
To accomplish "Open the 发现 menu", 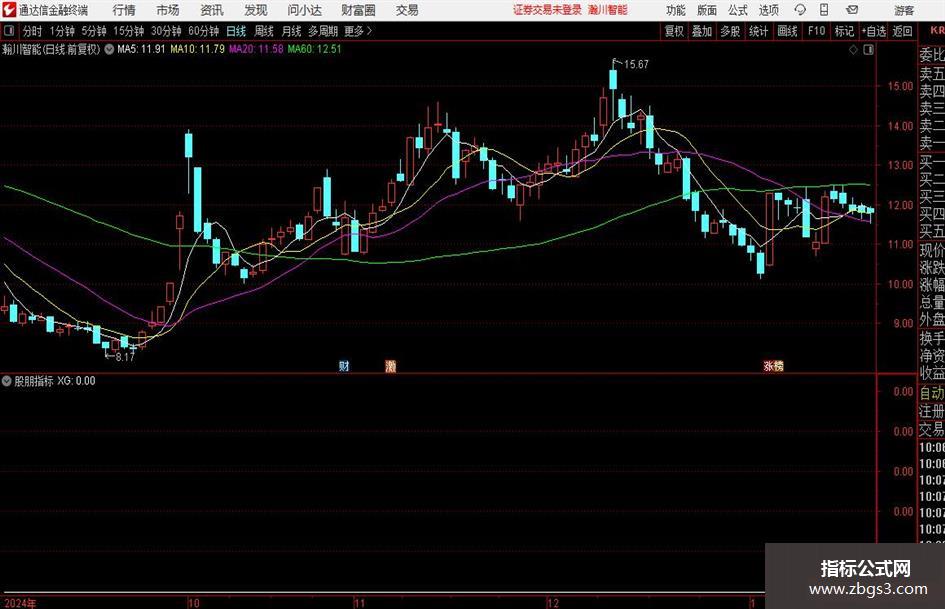I will click(x=256, y=10).
